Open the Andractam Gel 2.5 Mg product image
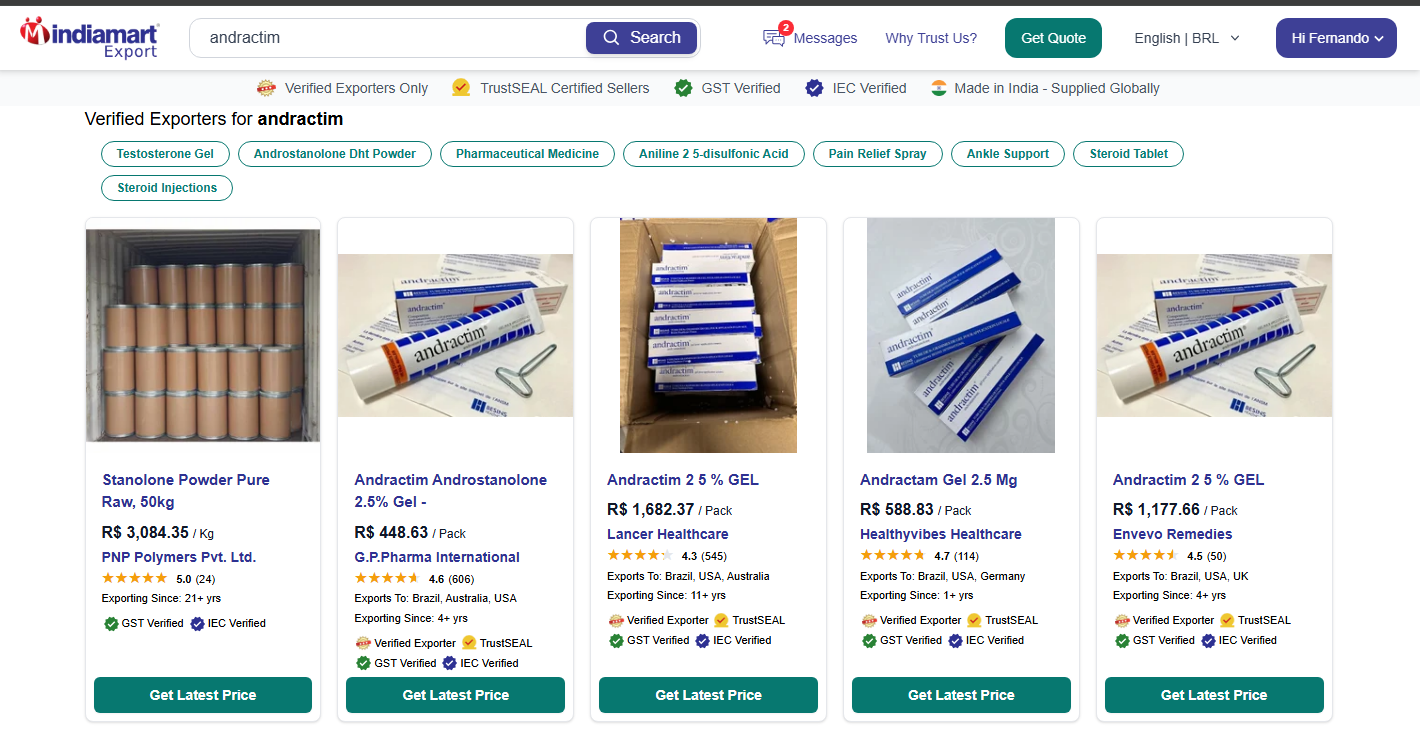This screenshot has height=745, width=1420. click(960, 335)
